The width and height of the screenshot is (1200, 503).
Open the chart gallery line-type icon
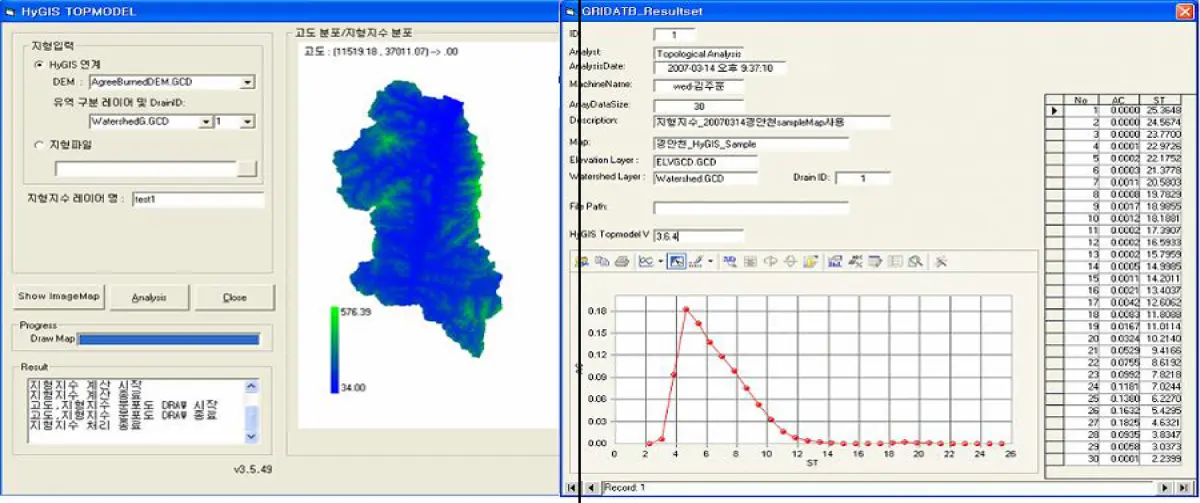[645, 262]
